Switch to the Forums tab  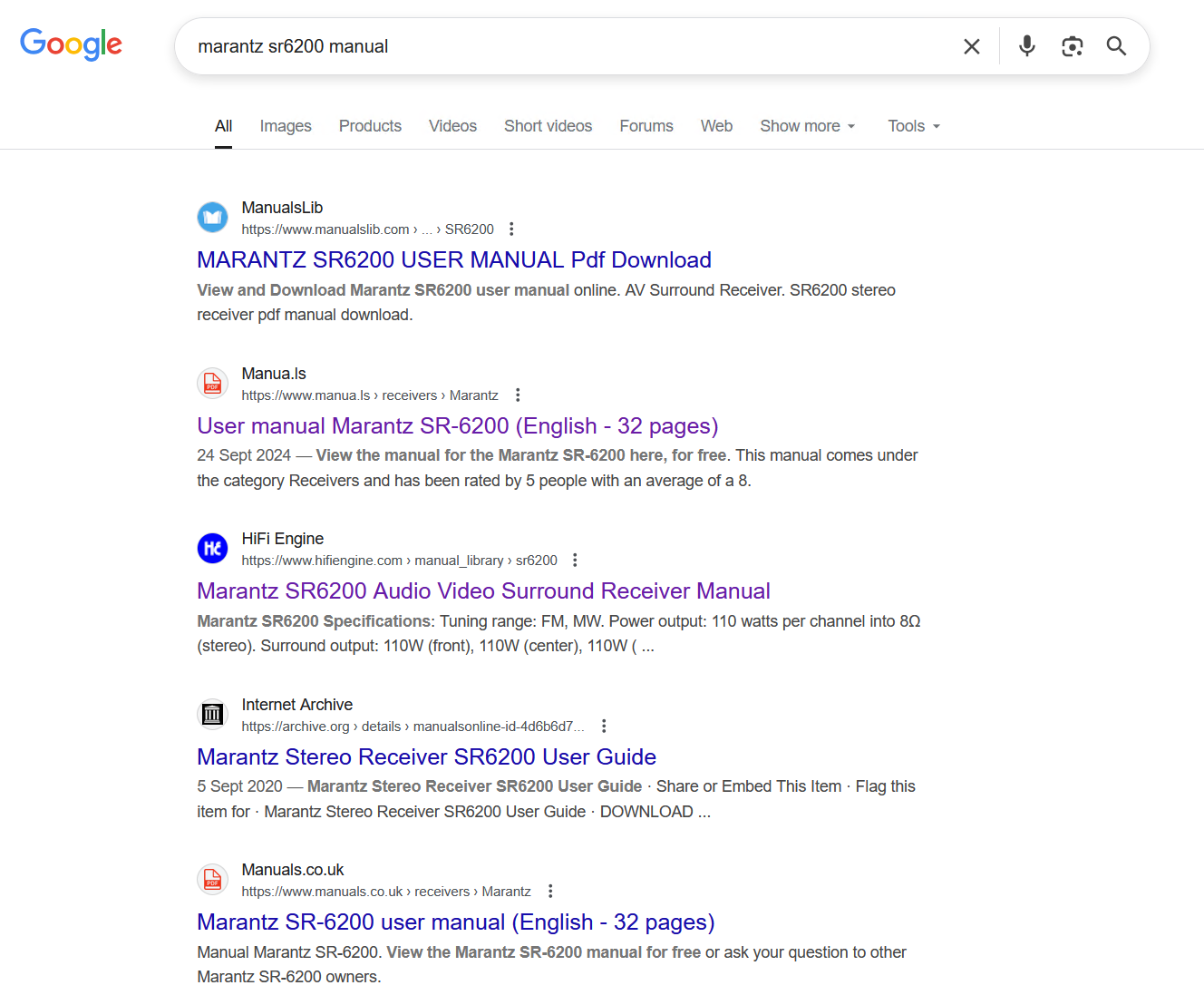[x=646, y=126]
